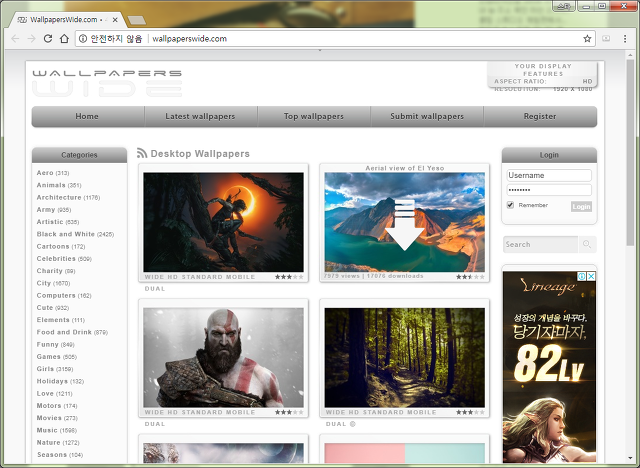This screenshot has height=468, width=640.
Task: Open the Tomb Raider eclipse wallpaper thumbnail
Action: [223, 222]
